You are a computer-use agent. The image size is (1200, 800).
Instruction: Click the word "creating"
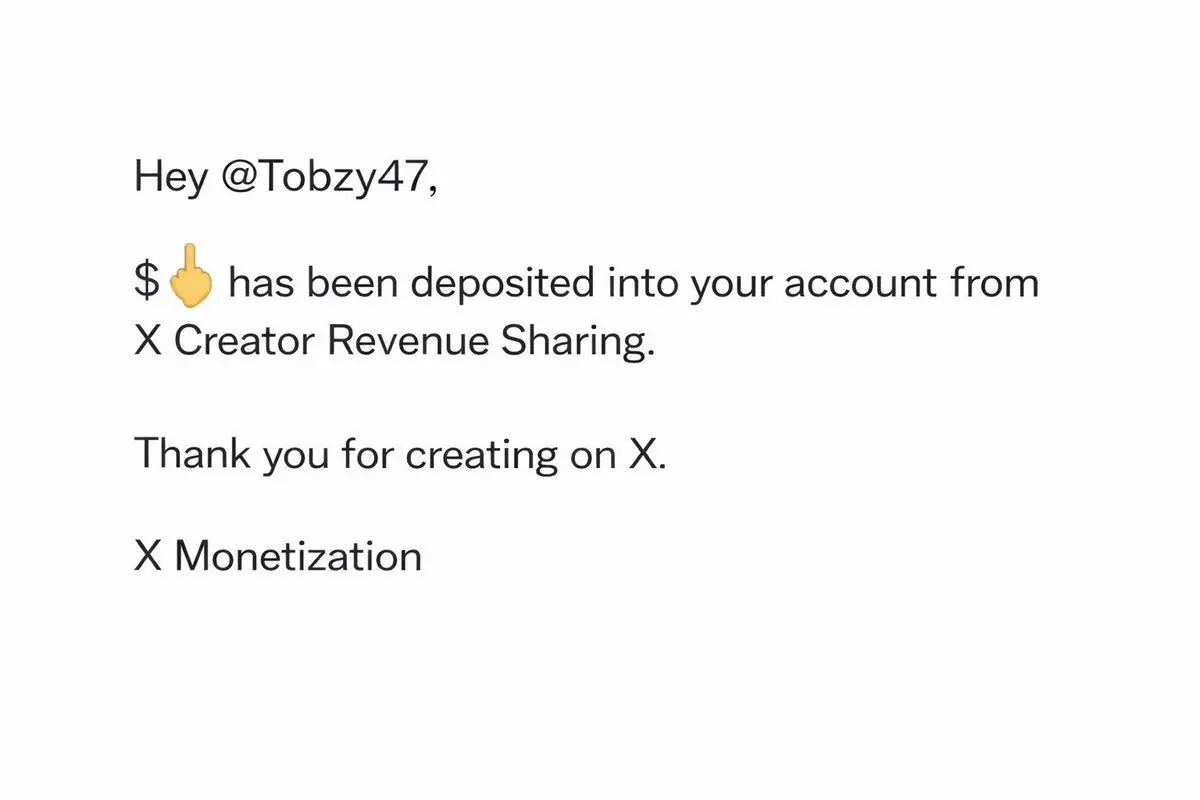482,456
